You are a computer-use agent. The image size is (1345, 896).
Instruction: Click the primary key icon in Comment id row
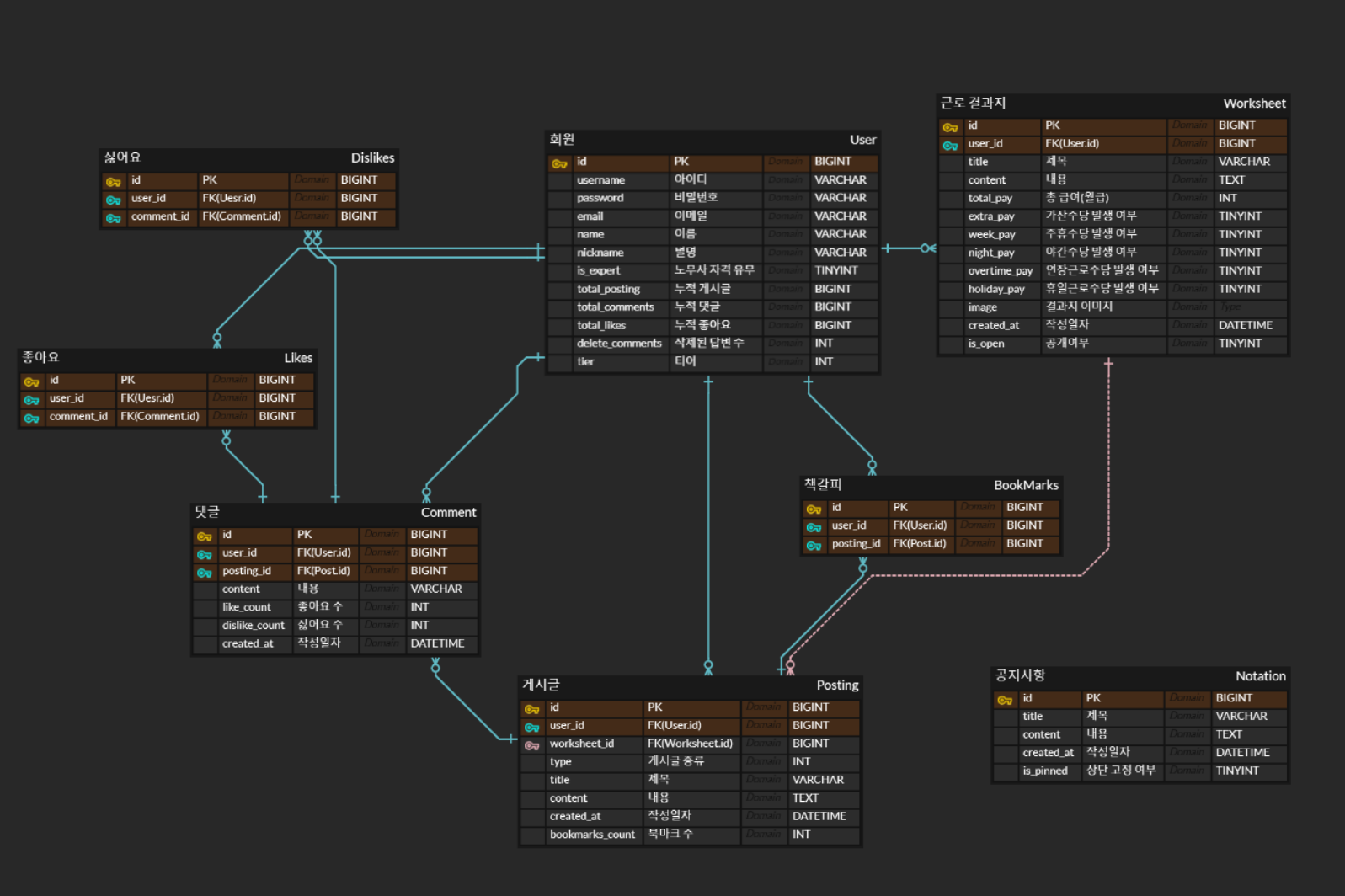point(205,536)
